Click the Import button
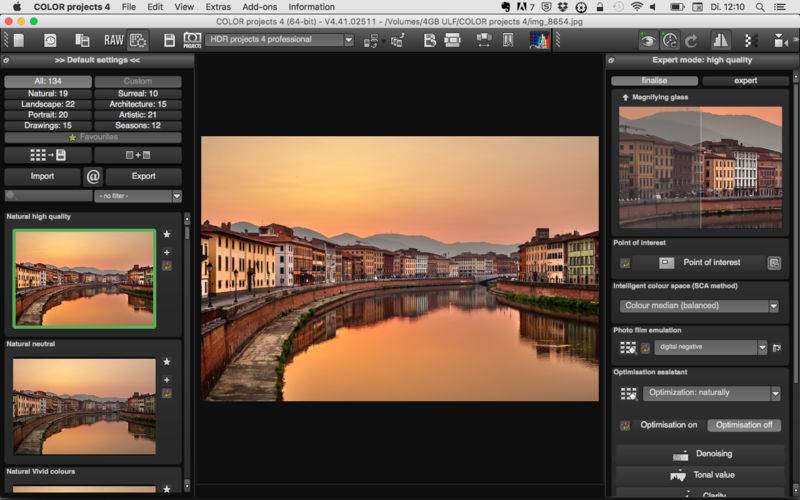800x500 pixels. [x=42, y=177]
